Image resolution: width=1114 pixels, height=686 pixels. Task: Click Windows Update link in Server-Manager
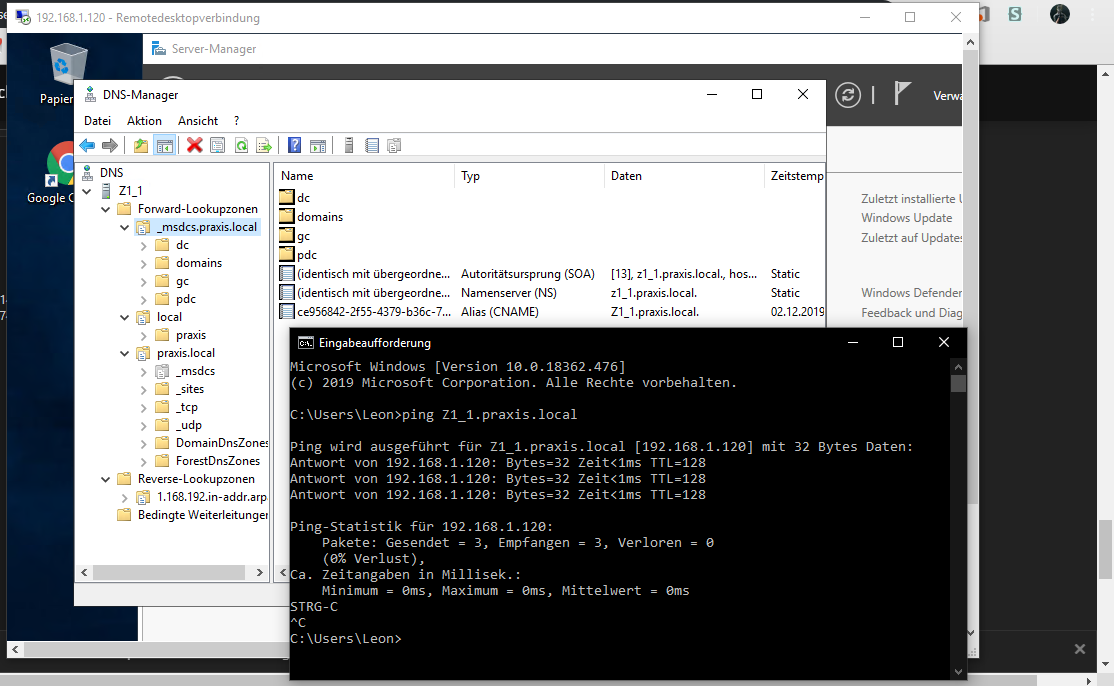pos(907,218)
